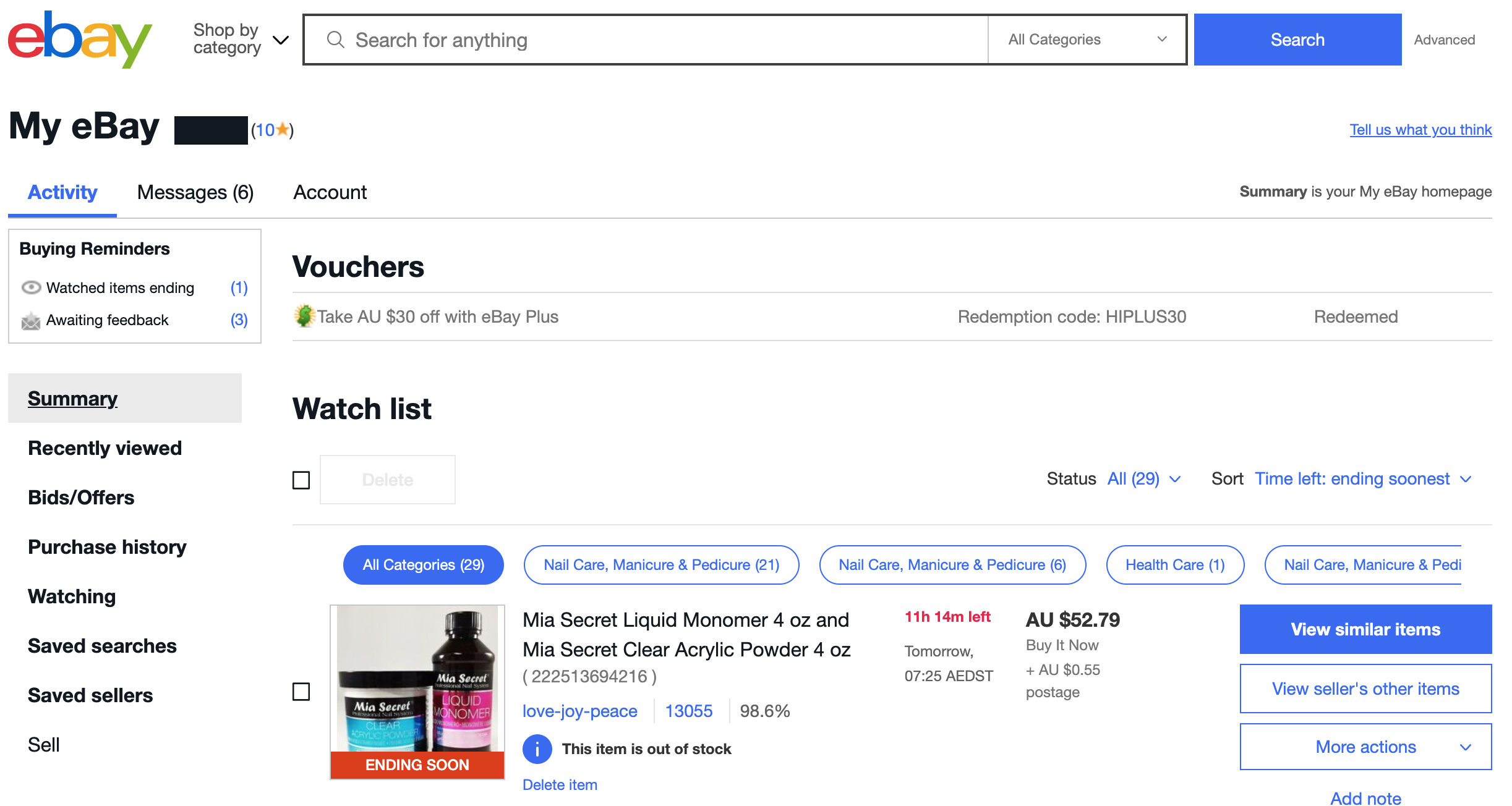Tick the select-all watch list checkbox
The height and width of the screenshot is (806, 1512).
click(301, 480)
